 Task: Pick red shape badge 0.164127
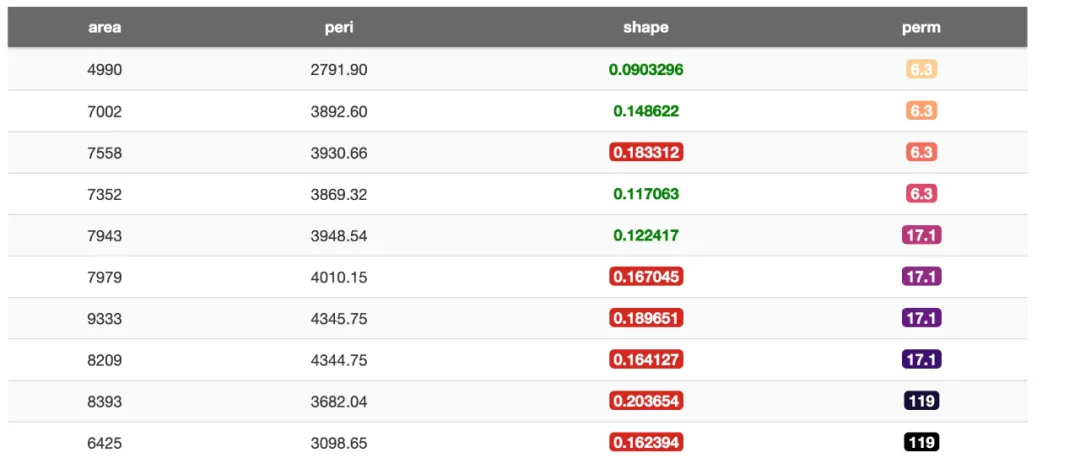[646, 359]
